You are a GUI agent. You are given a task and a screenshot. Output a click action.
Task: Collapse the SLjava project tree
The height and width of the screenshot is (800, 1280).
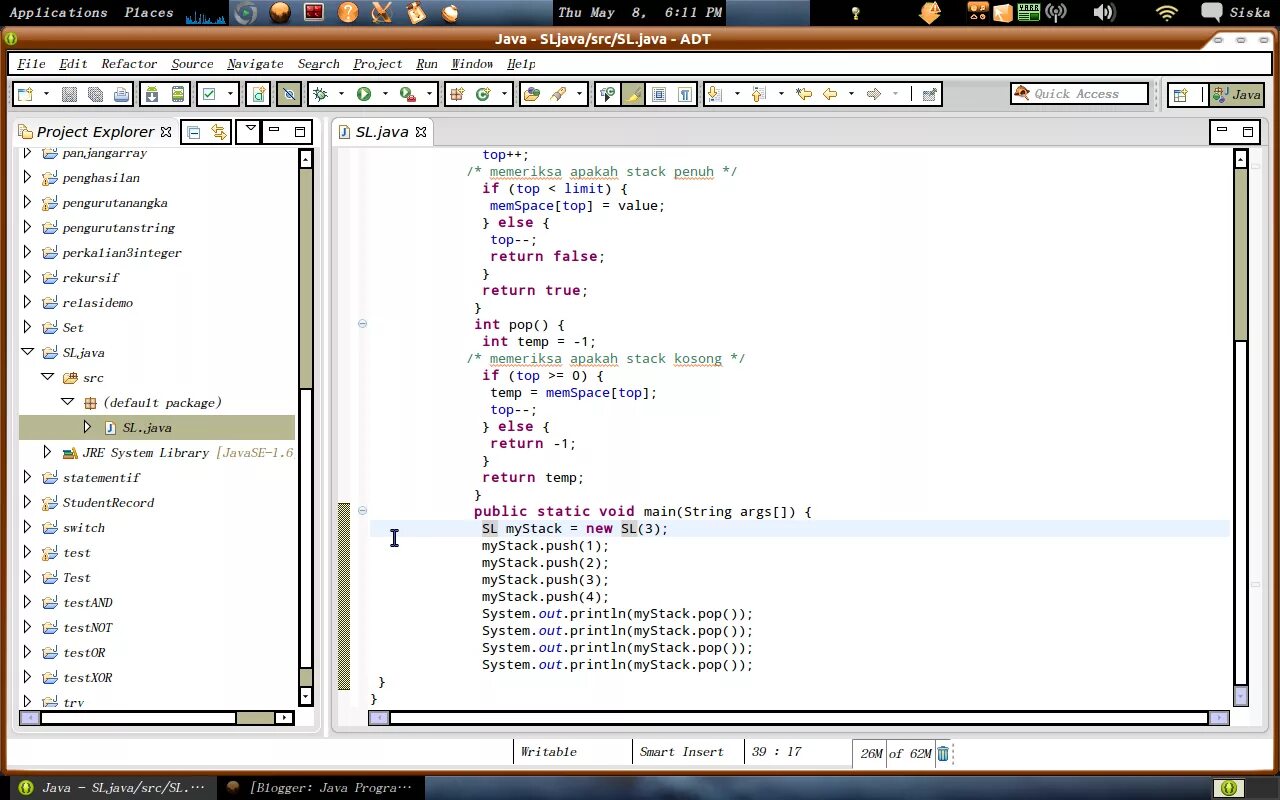pos(27,352)
